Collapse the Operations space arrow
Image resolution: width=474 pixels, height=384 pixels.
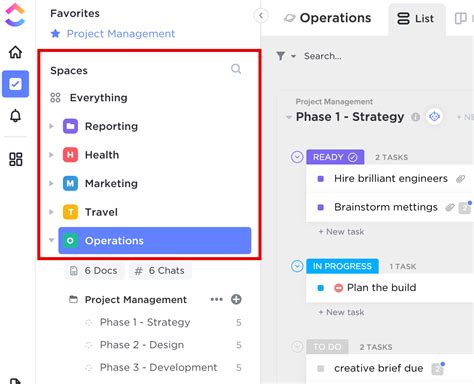pyautogui.click(x=51, y=240)
